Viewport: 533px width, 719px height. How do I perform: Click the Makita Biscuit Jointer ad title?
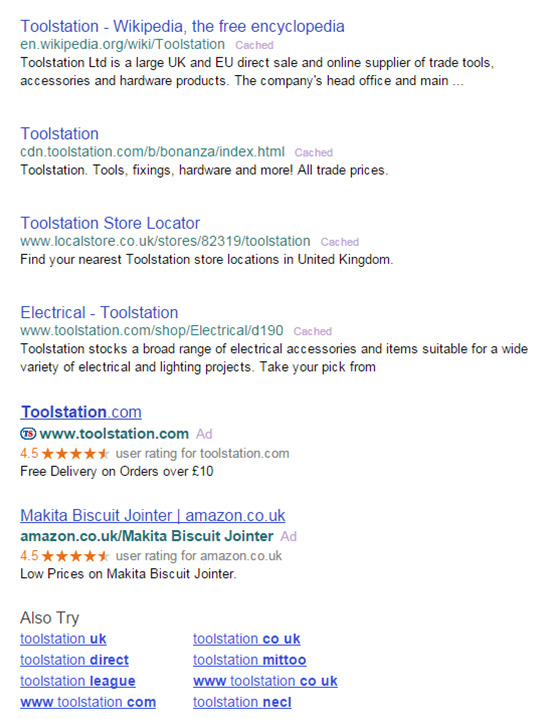[x=153, y=515]
